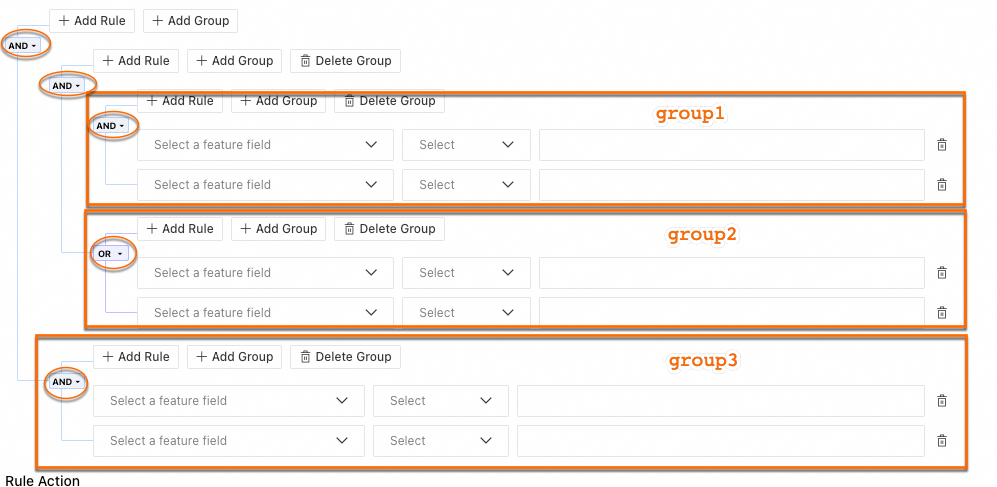Click trash icon for second group2 rule
997x487 pixels.
(941, 313)
